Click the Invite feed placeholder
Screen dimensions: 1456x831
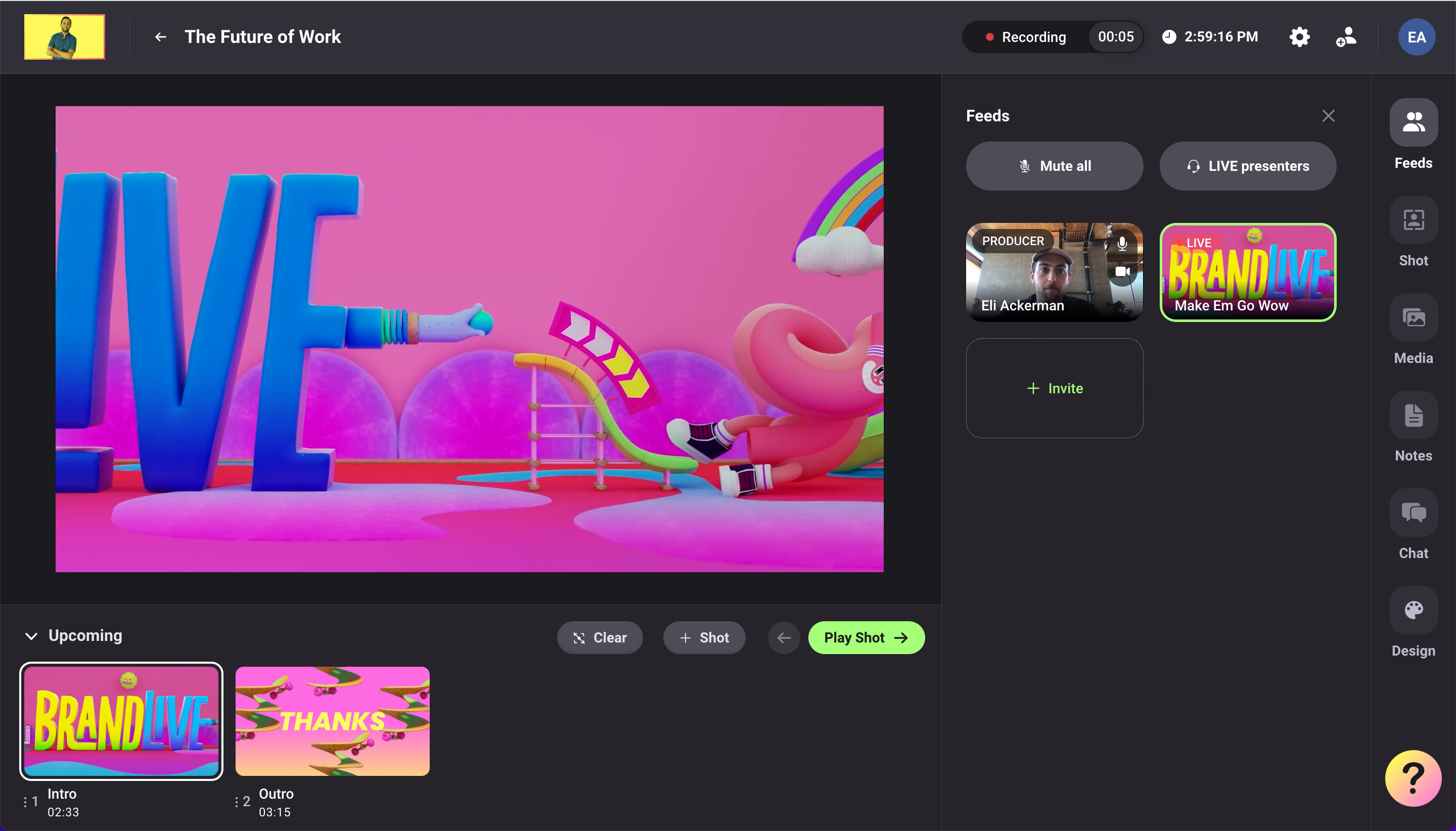pyautogui.click(x=1054, y=388)
